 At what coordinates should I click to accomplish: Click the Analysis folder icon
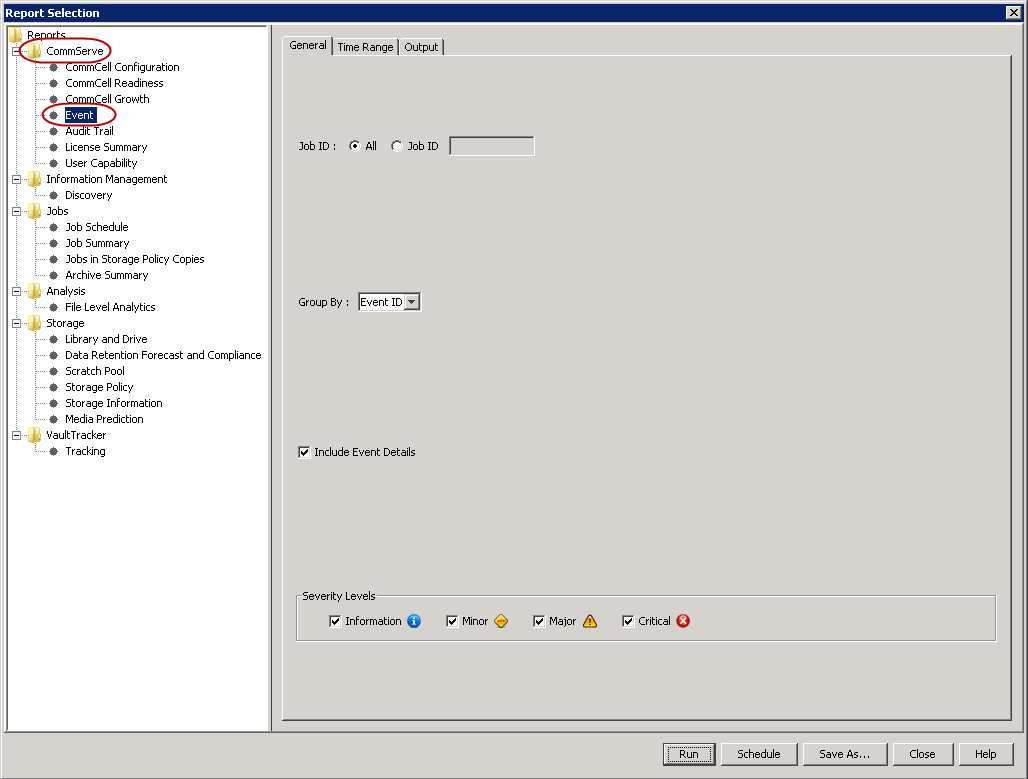[x=35, y=291]
